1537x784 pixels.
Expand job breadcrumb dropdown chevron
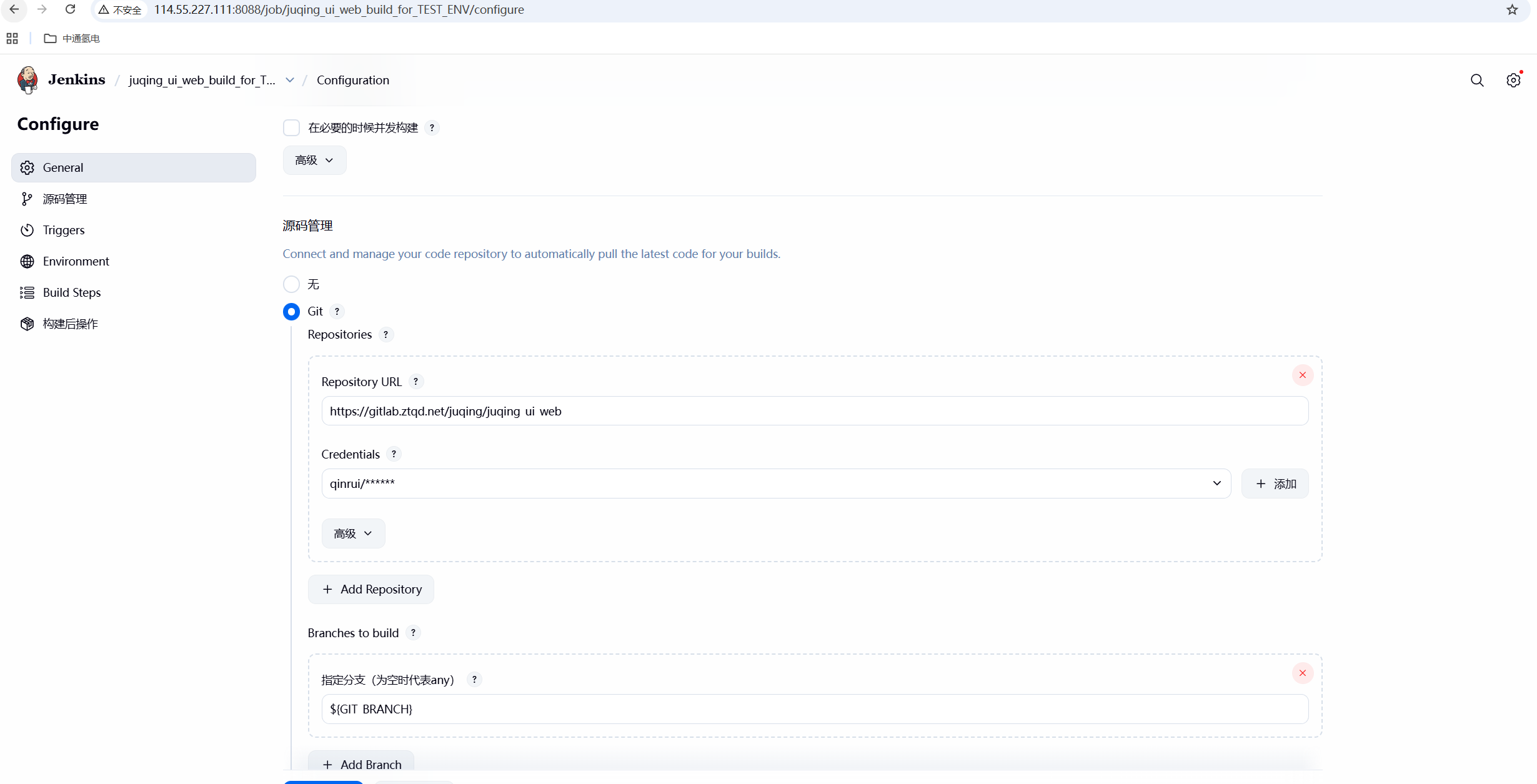click(290, 80)
